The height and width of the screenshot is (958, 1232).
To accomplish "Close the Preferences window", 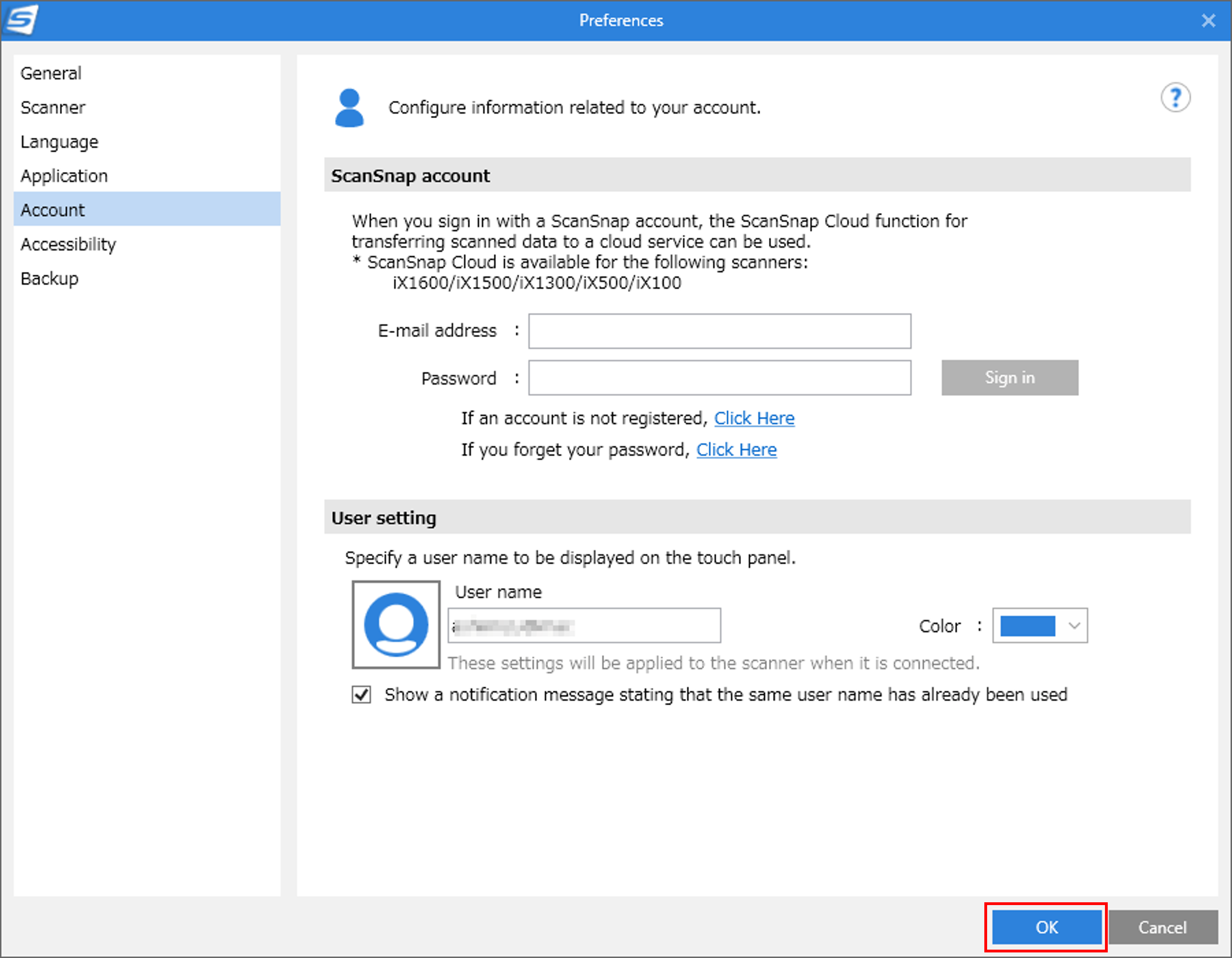I will (1208, 20).
